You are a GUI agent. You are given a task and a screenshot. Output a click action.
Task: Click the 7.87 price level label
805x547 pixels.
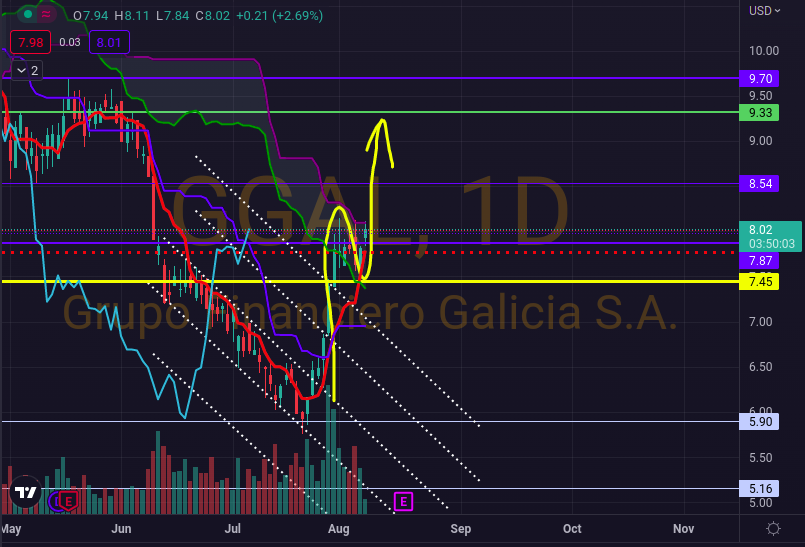759,260
